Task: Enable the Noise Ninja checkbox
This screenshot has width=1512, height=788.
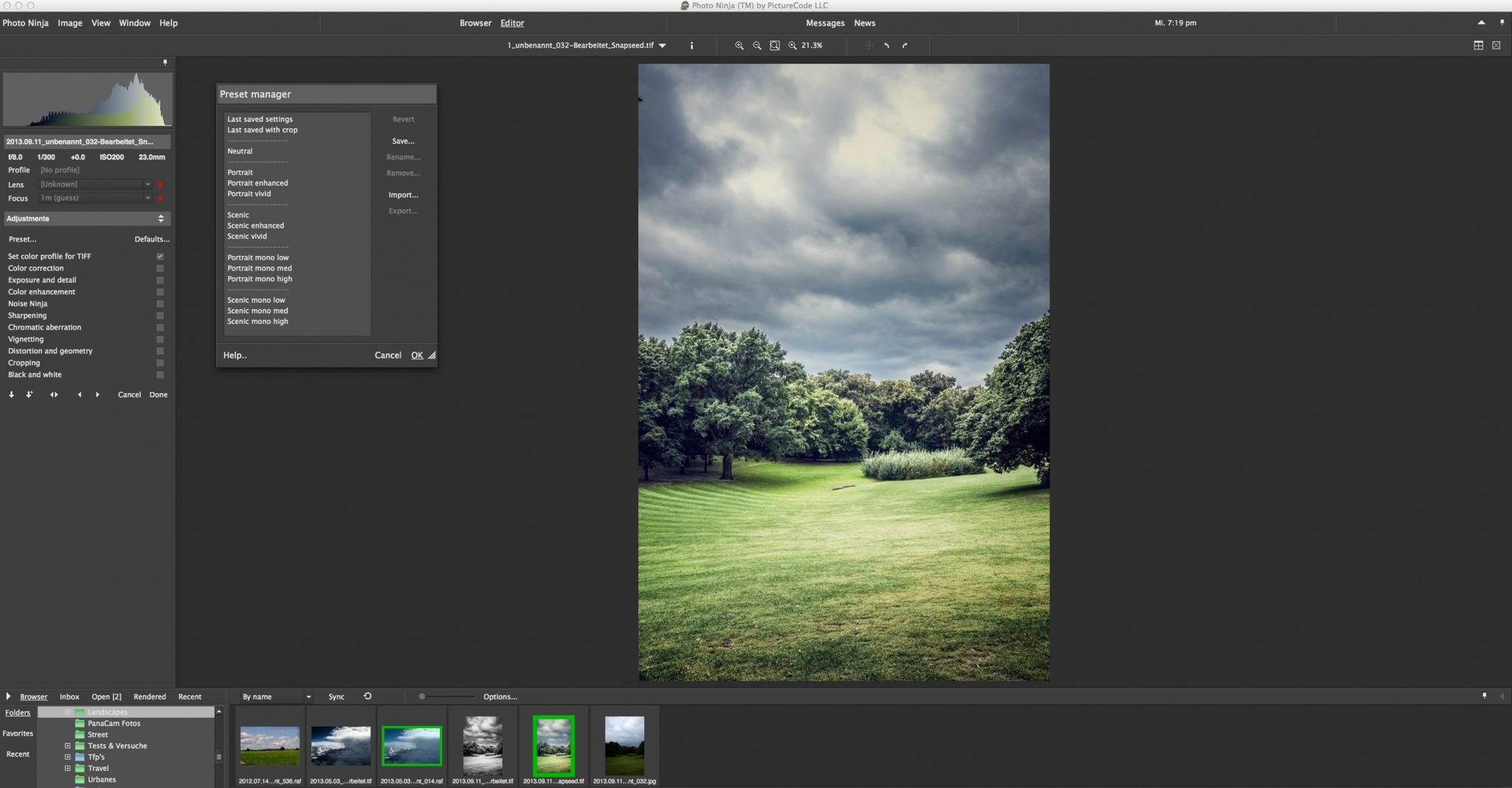Action: point(160,304)
